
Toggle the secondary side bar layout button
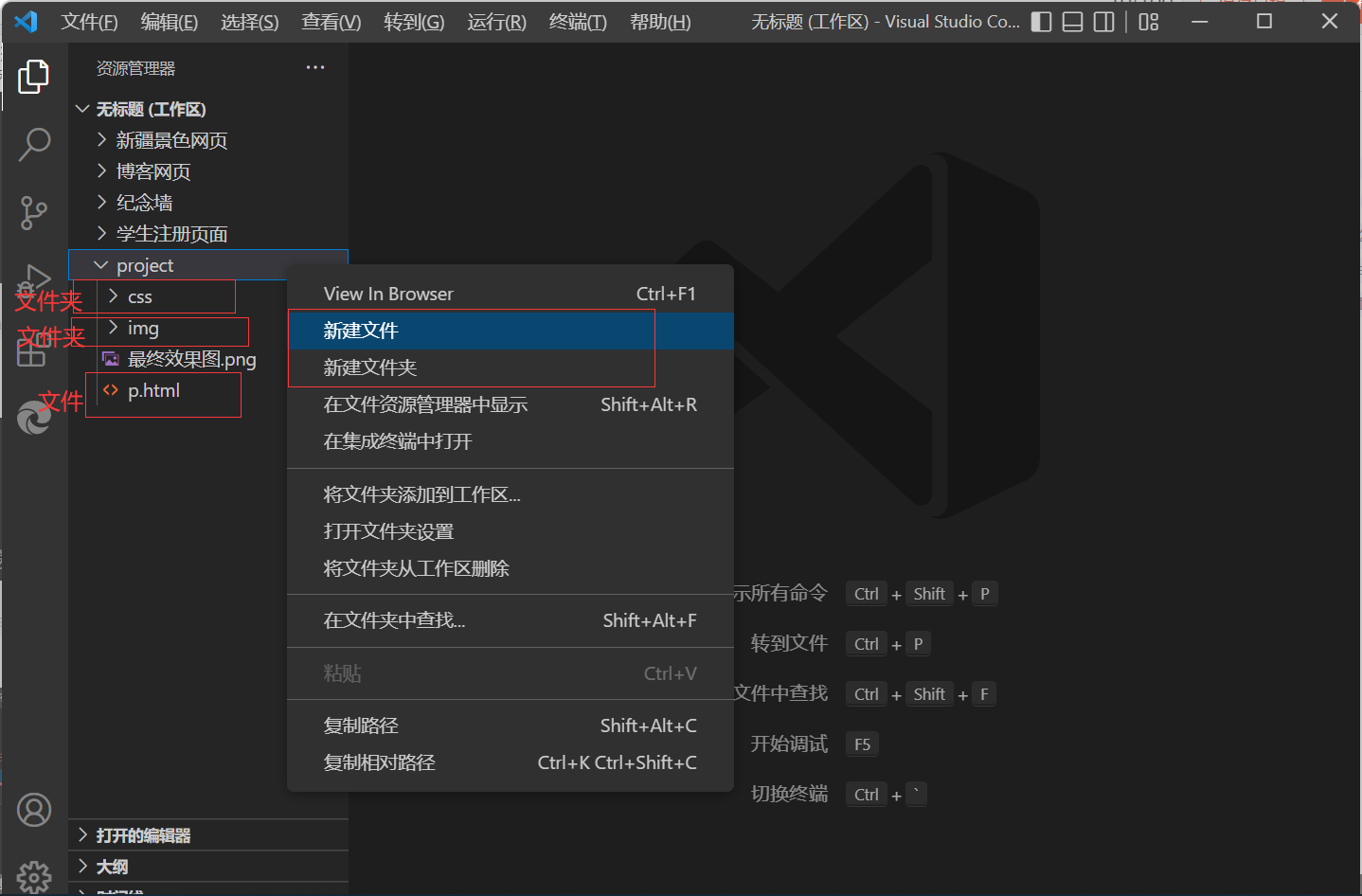(1103, 21)
